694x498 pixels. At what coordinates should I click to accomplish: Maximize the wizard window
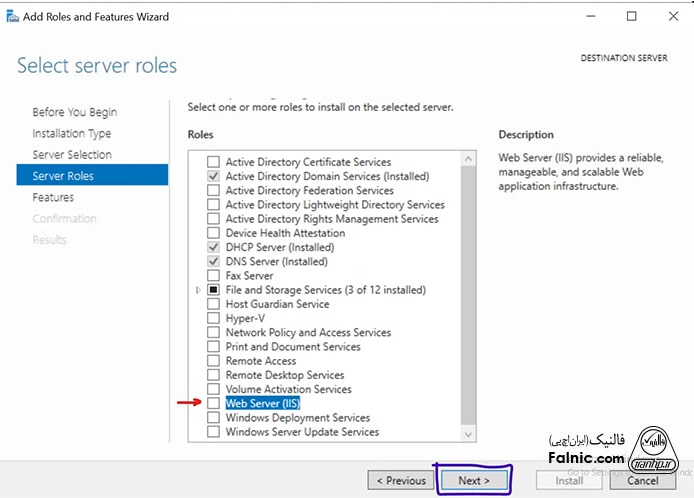631,17
